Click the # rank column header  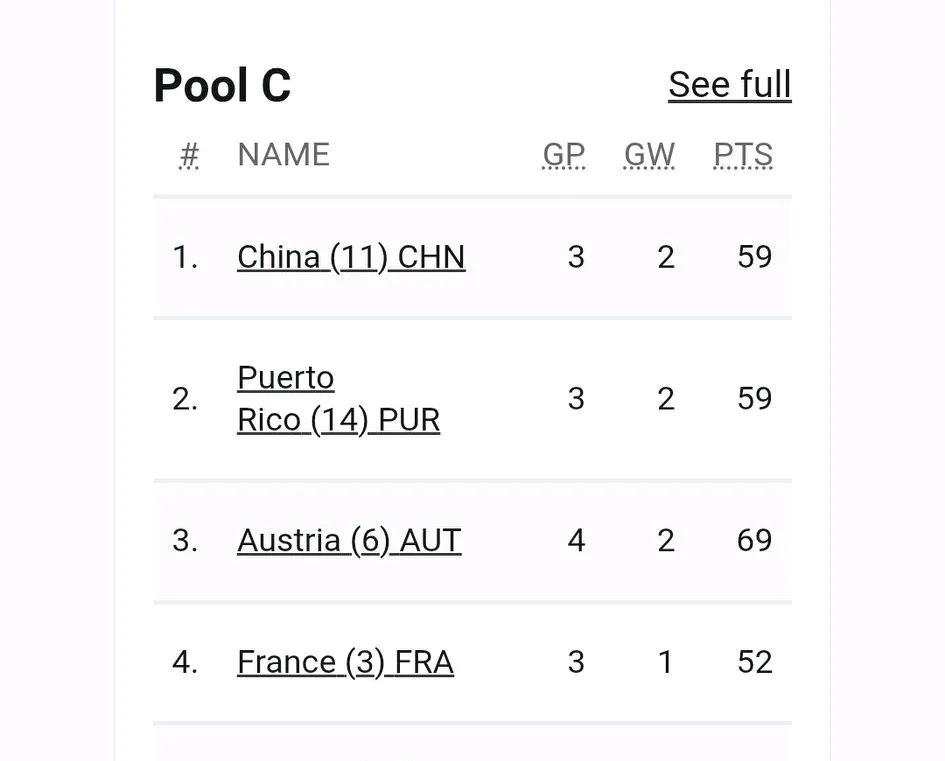tap(189, 155)
